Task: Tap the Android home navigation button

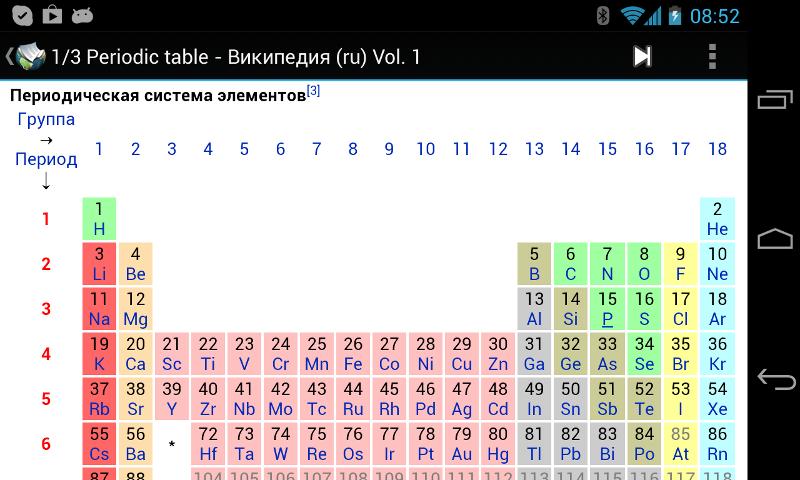Action: (776, 239)
